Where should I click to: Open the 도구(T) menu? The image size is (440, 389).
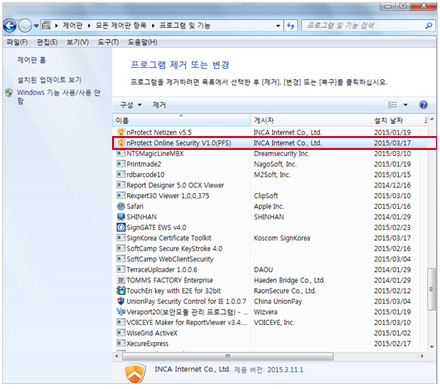pos(108,42)
